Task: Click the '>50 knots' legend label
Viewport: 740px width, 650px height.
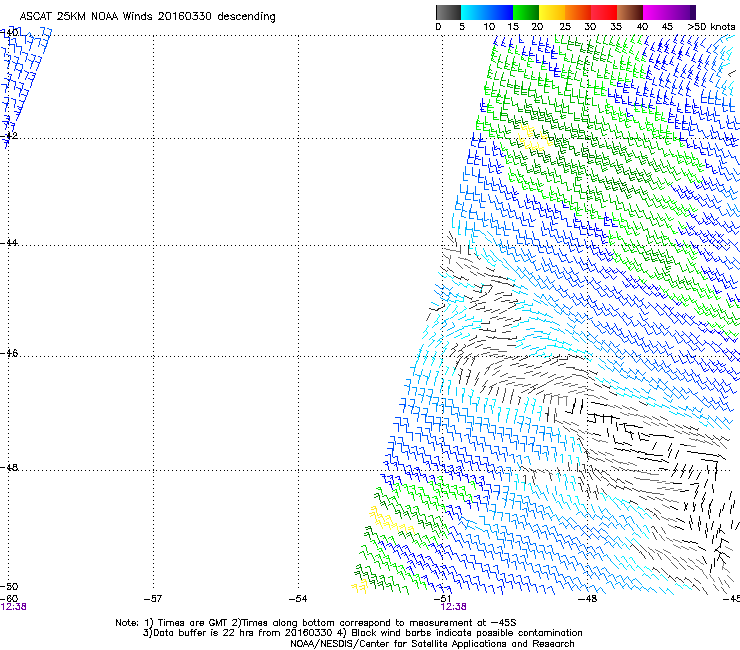Action: tap(711, 27)
